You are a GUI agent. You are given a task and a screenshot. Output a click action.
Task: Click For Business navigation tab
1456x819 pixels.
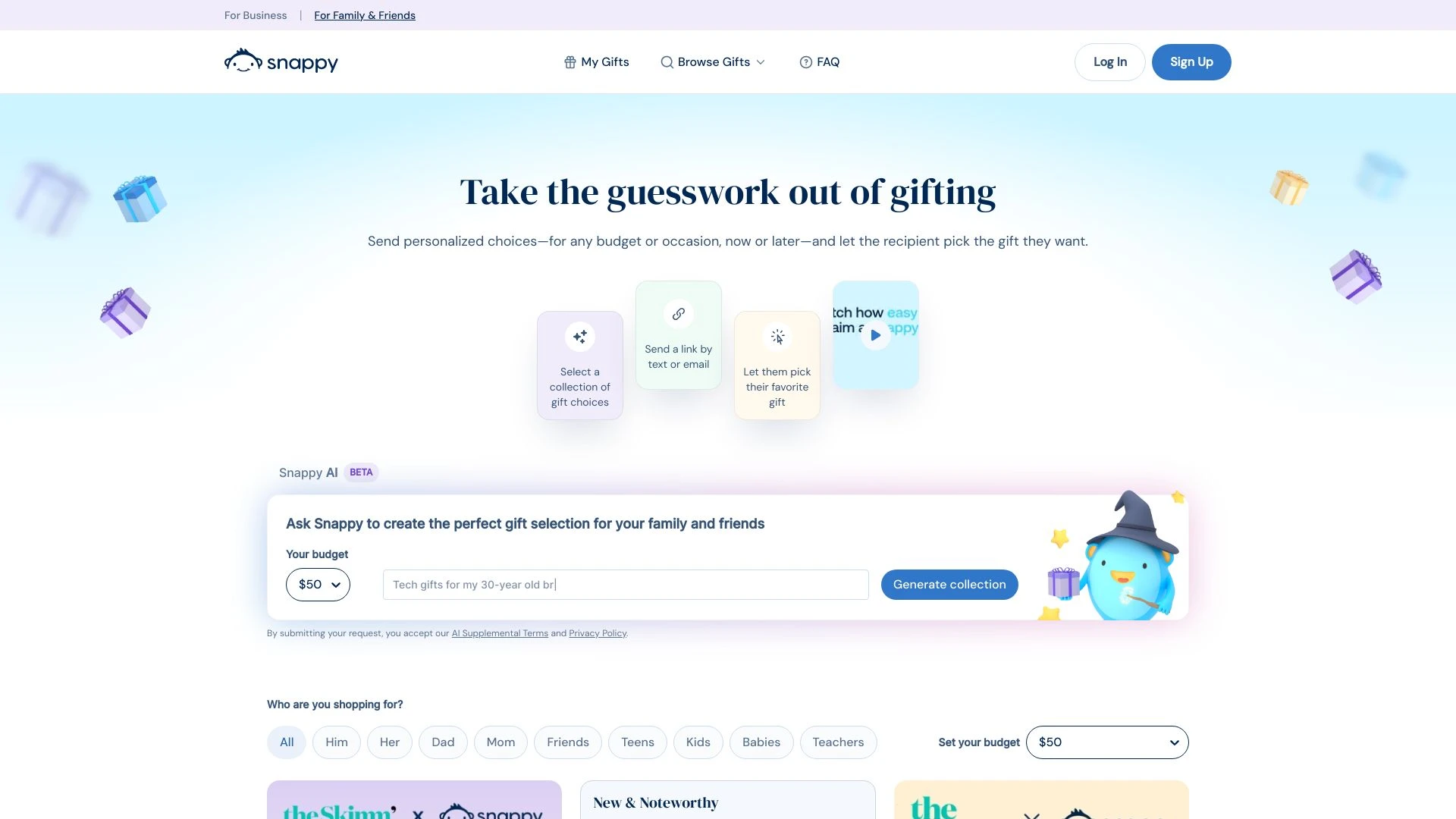[x=256, y=15]
